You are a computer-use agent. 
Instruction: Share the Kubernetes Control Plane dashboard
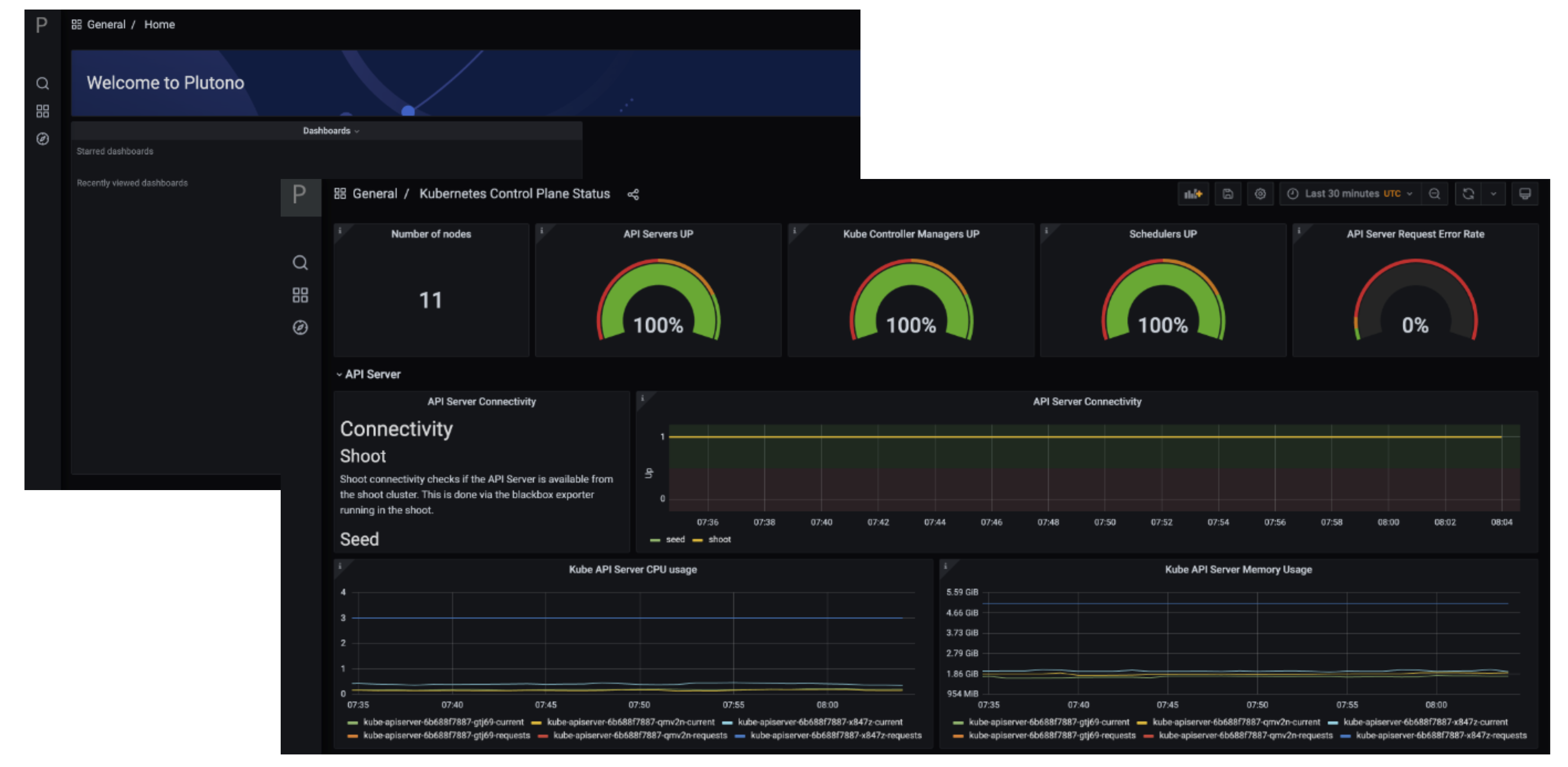tap(633, 194)
